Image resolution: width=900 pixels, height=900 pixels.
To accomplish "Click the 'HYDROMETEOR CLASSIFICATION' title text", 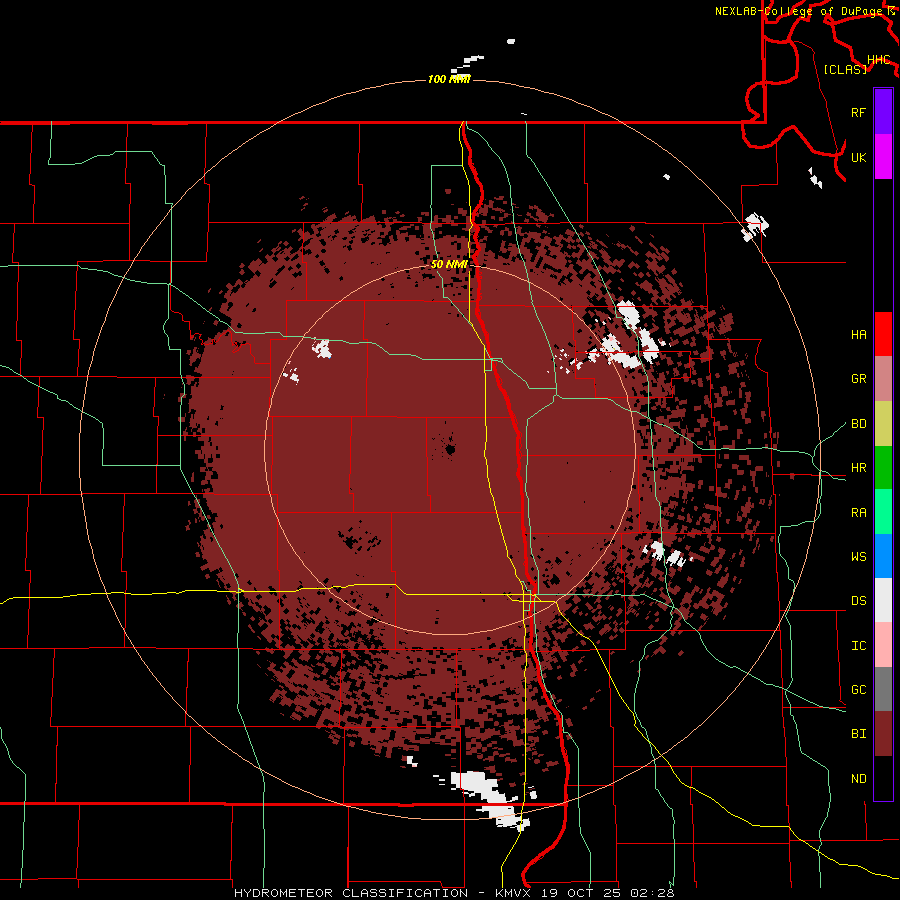I will coord(351,893).
